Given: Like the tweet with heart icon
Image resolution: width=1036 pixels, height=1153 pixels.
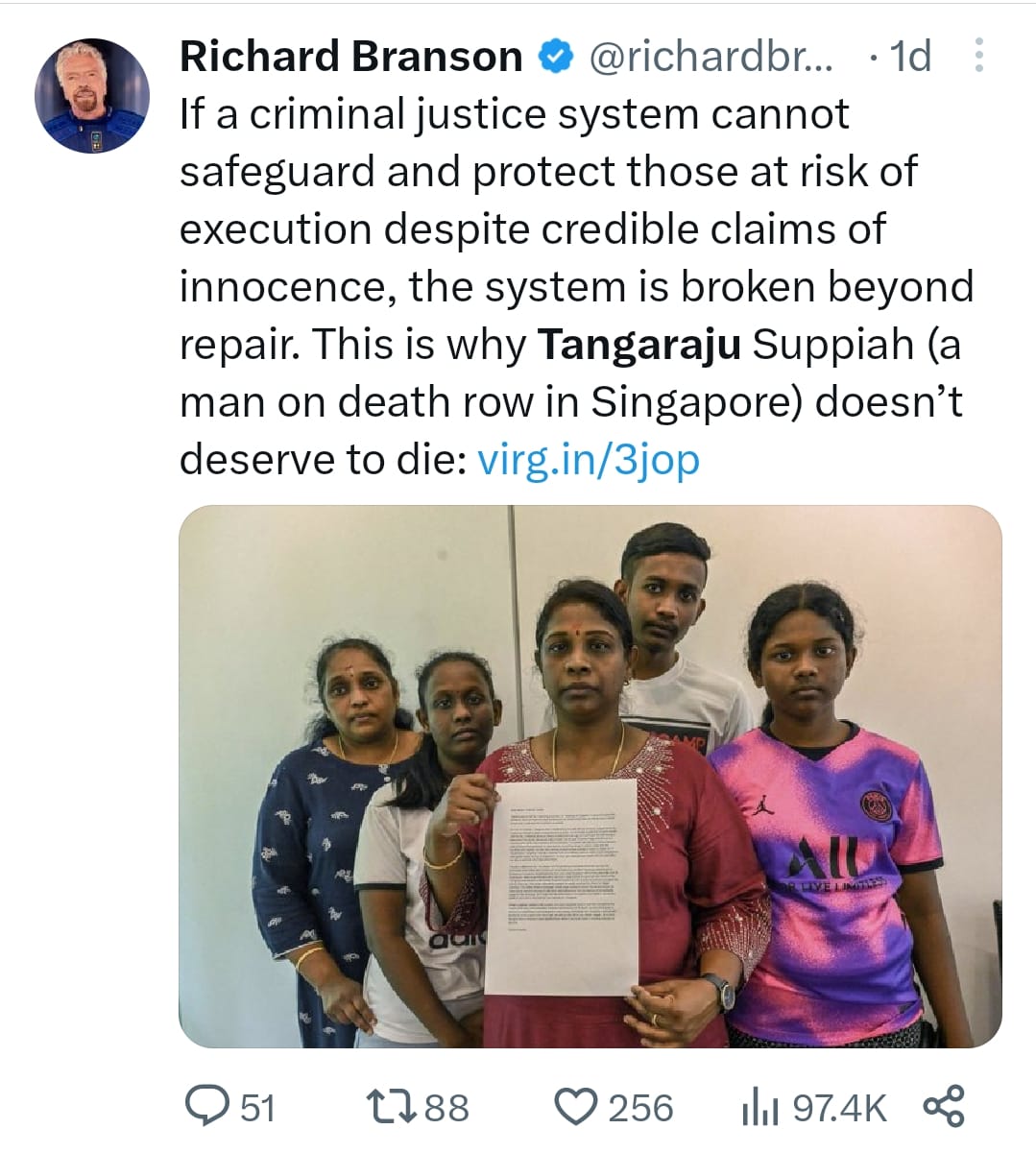Looking at the screenshot, I should click(x=577, y=1106).
